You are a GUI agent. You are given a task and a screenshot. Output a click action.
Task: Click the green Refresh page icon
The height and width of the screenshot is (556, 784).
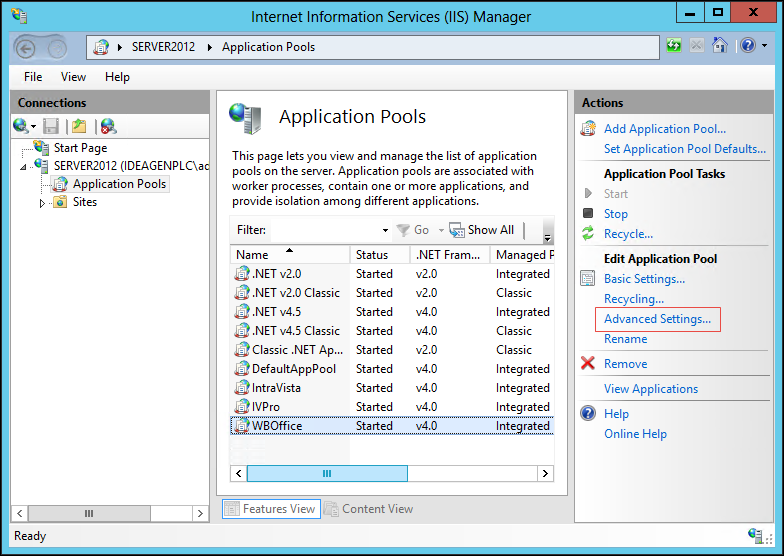(674, 46)
